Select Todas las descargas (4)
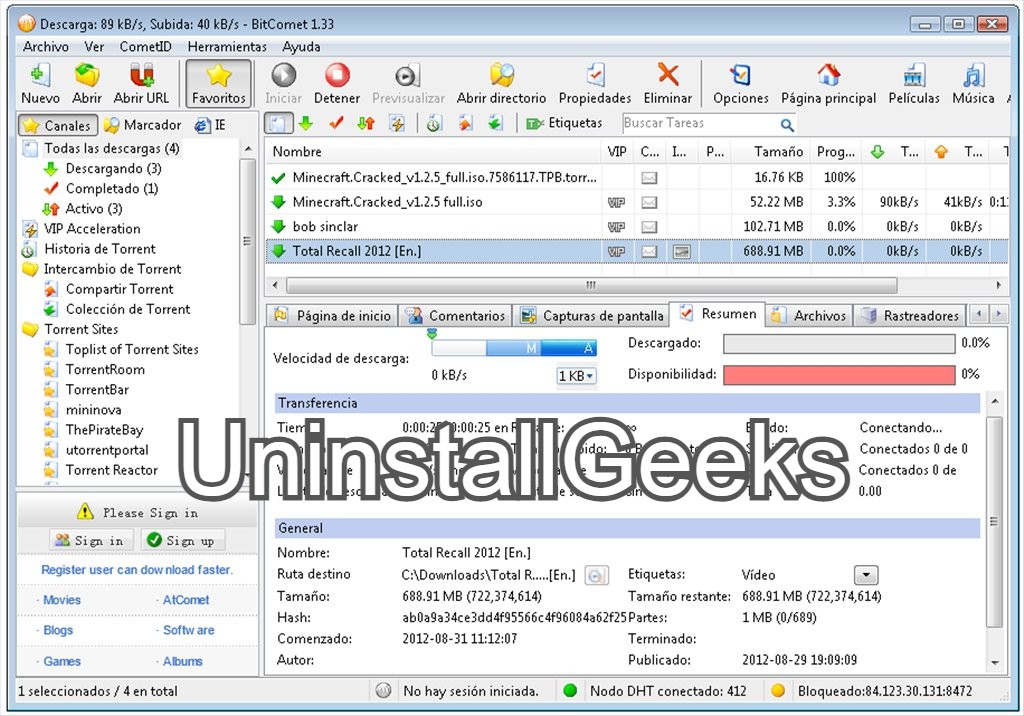 111,148
